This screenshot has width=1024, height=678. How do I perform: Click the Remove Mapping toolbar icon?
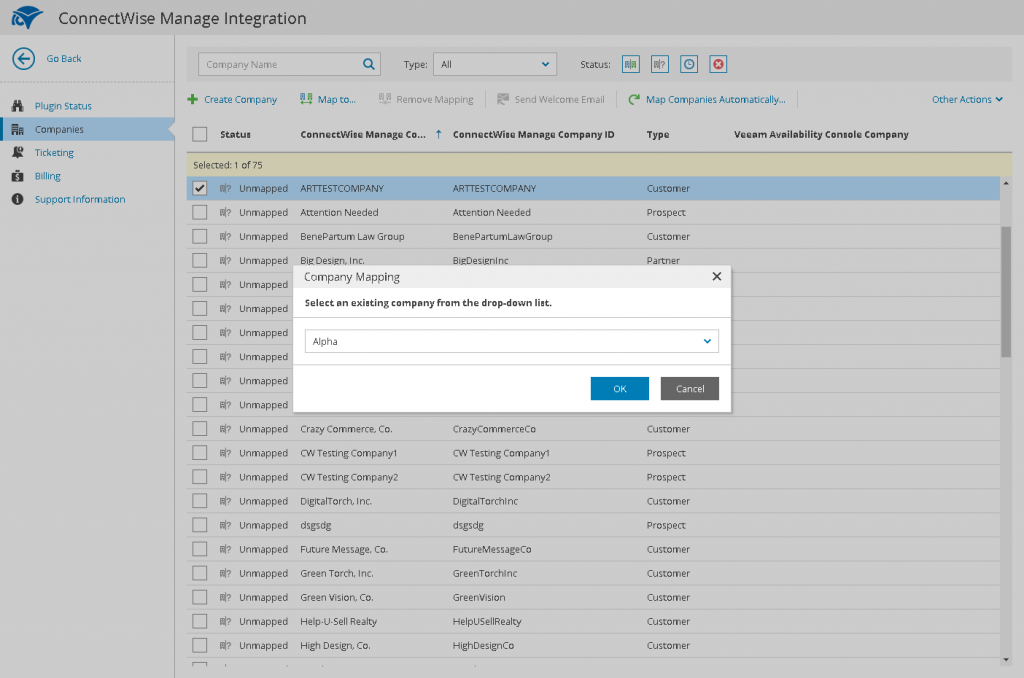385,99
